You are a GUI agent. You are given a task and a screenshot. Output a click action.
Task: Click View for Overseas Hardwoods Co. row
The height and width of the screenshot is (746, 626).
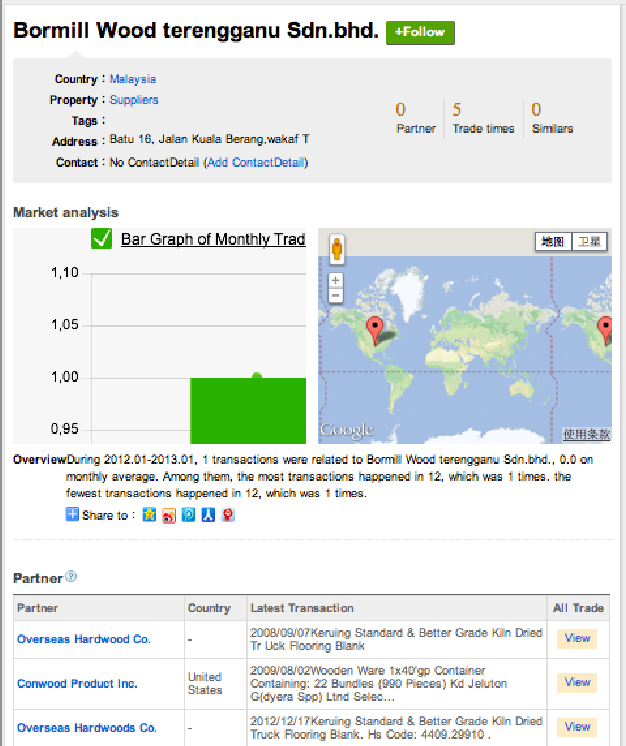point(577,727)
